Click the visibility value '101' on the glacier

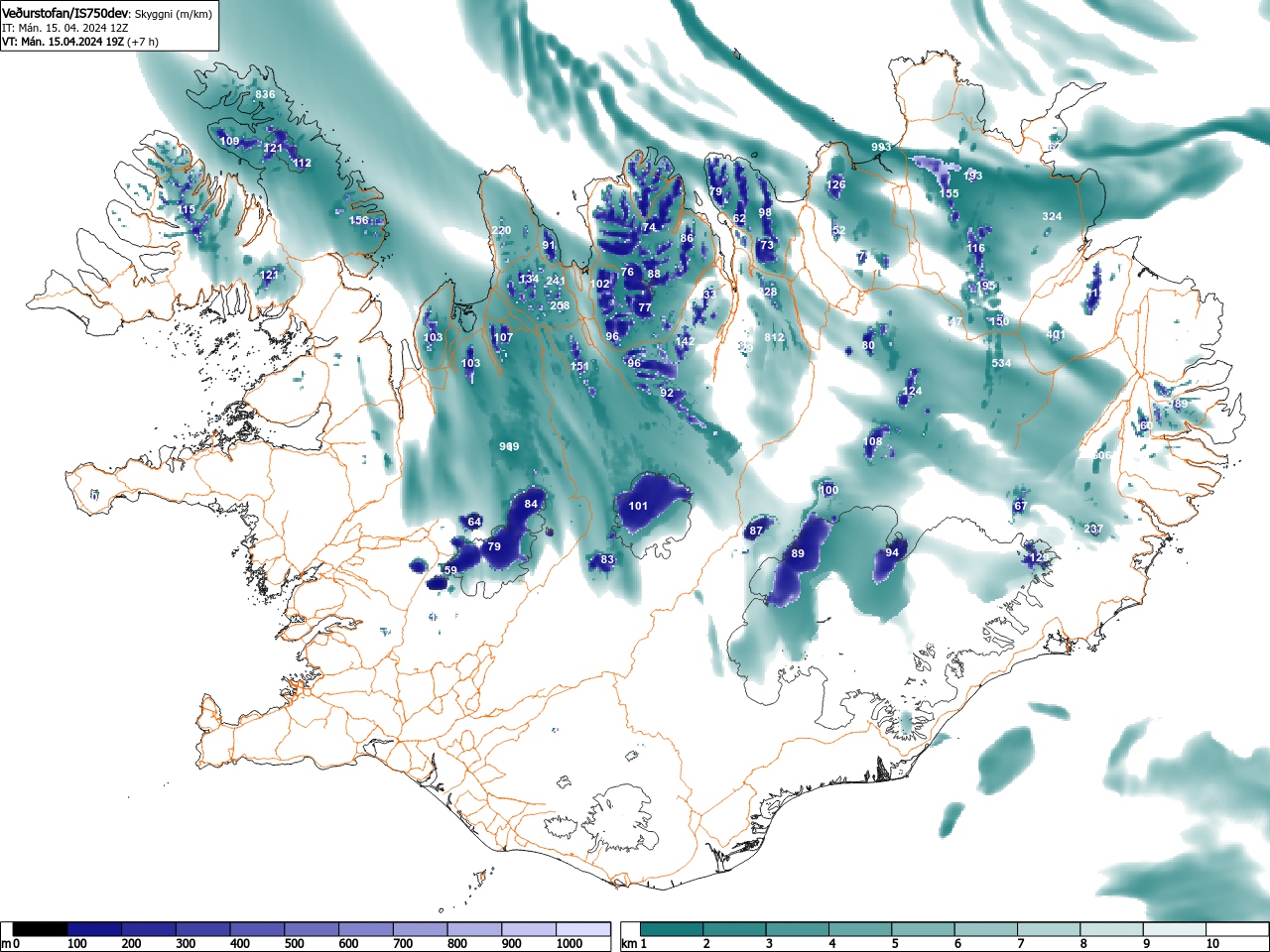click(638, 507)
